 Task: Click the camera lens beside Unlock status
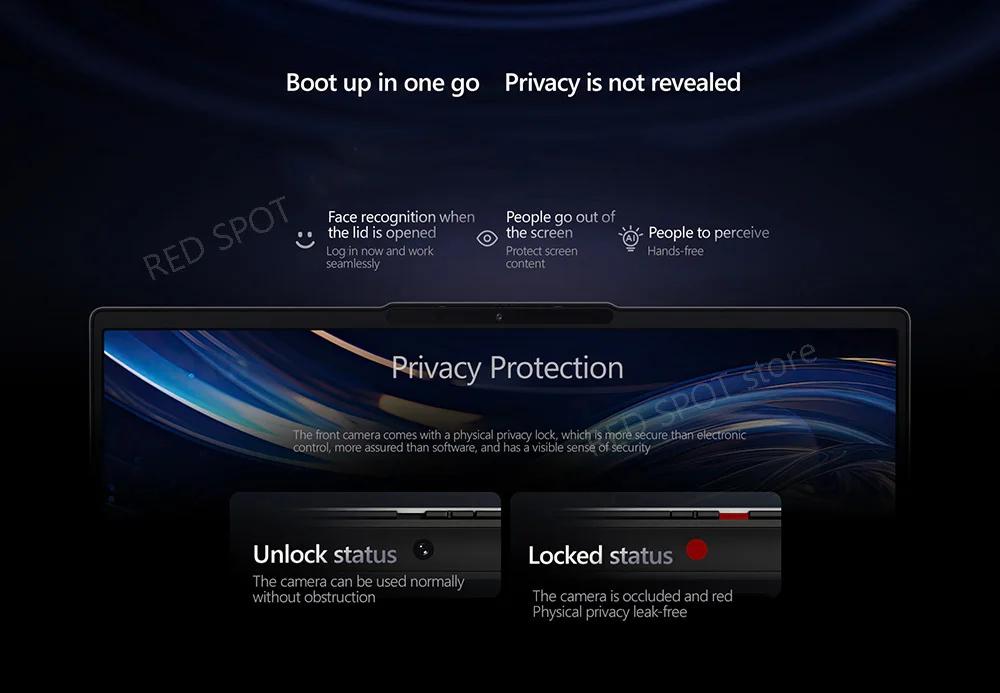point(423,550)
